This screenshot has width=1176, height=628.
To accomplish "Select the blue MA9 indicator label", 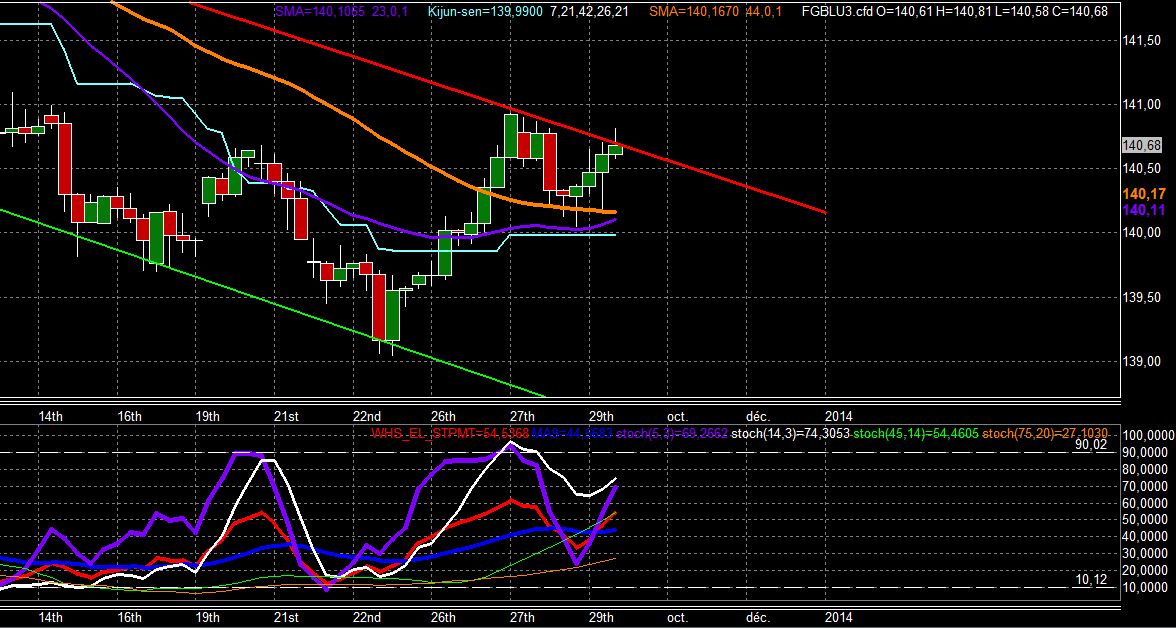I will (571, 433).
